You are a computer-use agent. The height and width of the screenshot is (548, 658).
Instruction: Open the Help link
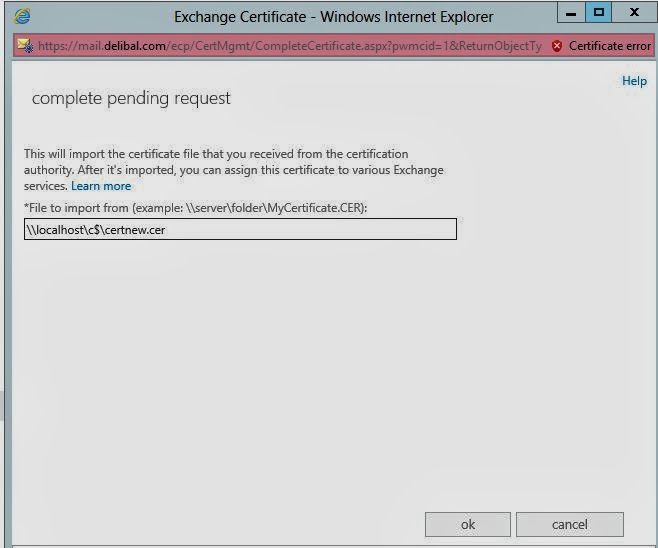[634, 81]
